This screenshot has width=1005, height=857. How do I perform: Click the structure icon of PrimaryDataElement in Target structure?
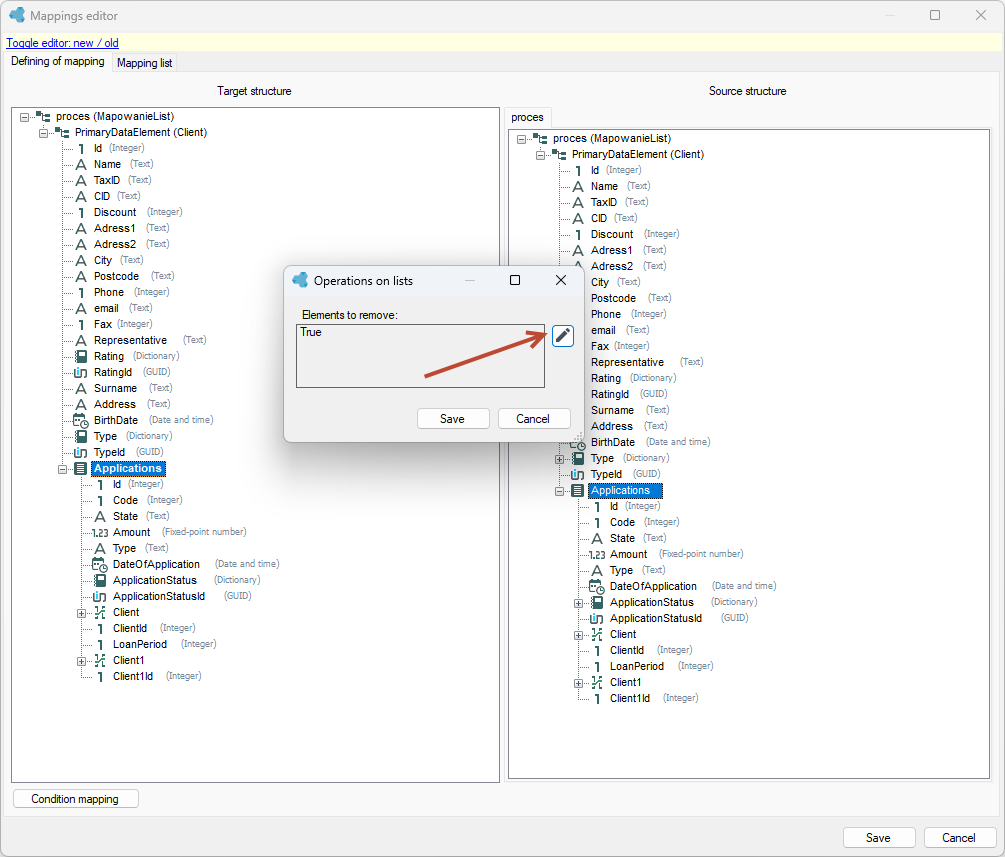click(x=62, y=133)
